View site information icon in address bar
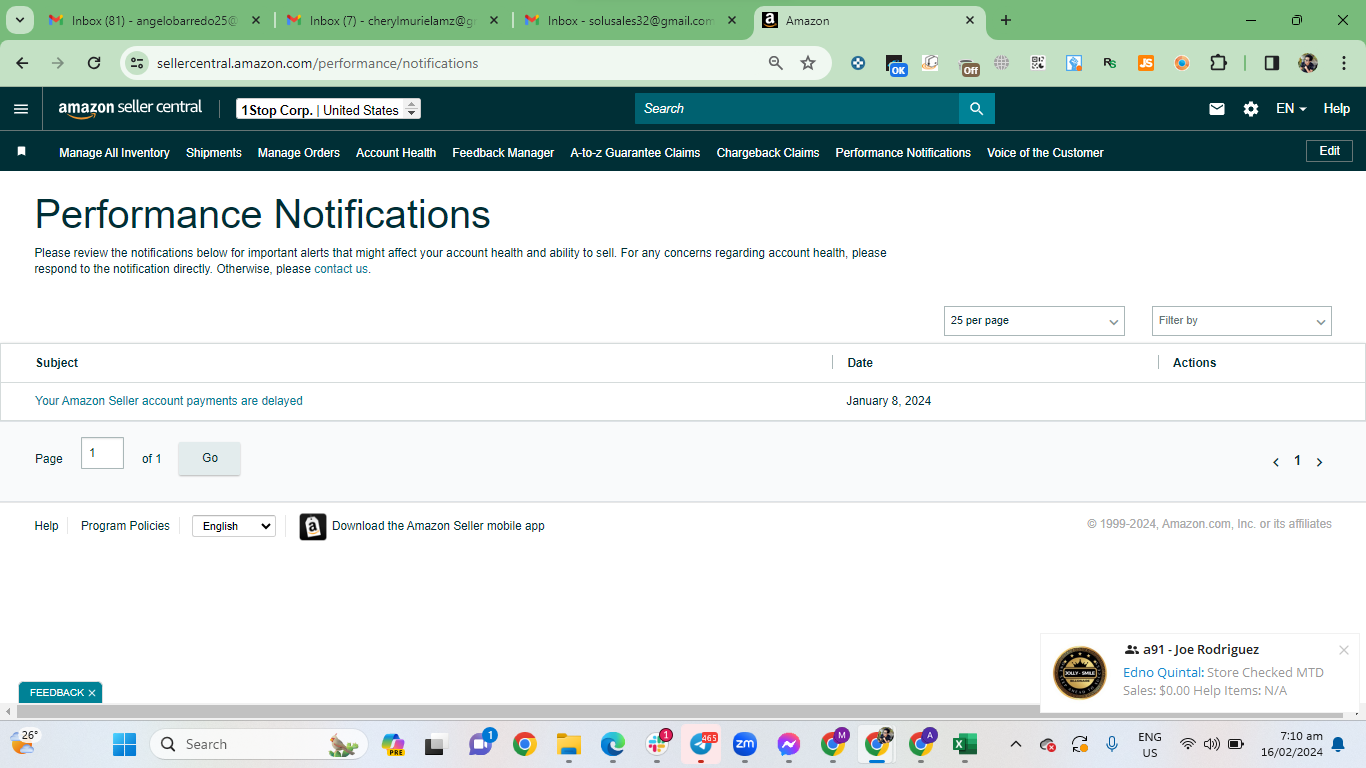The width and height of the screenshot is (1366, 768). point(139,63)
